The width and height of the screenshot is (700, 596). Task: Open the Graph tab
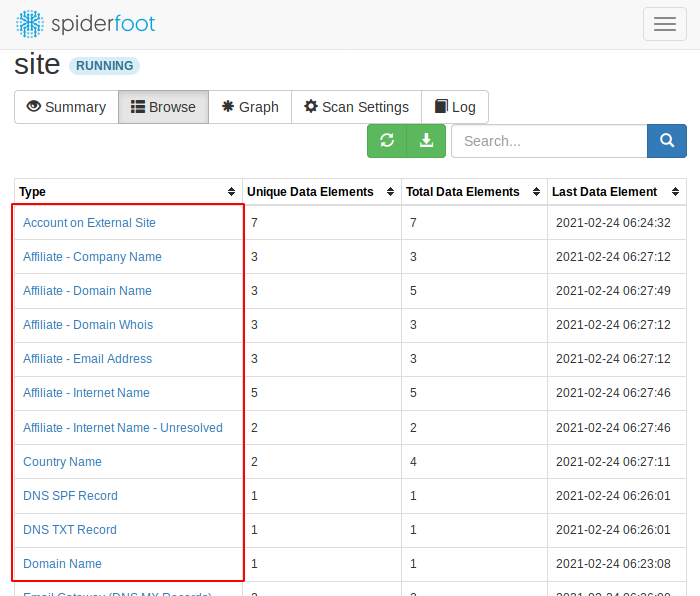pyautogui.click(x=250, y=107)
